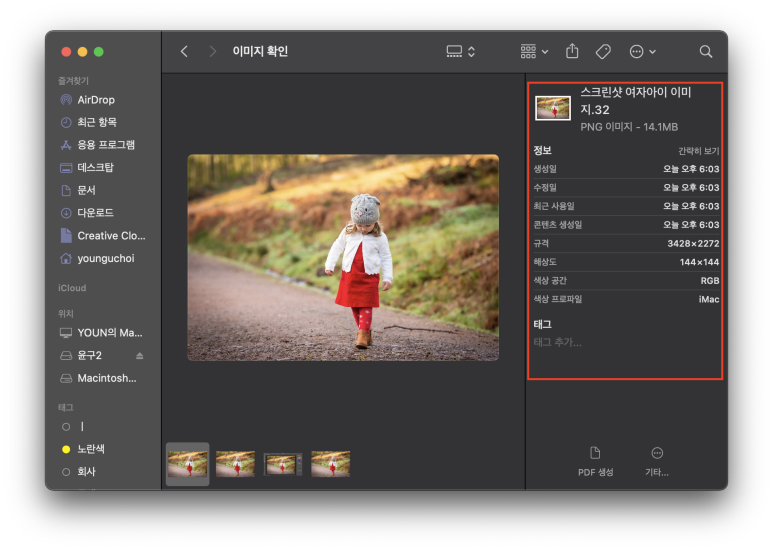
Task: Select the fourth thumbnail in the strip
Action: [330, 464]
